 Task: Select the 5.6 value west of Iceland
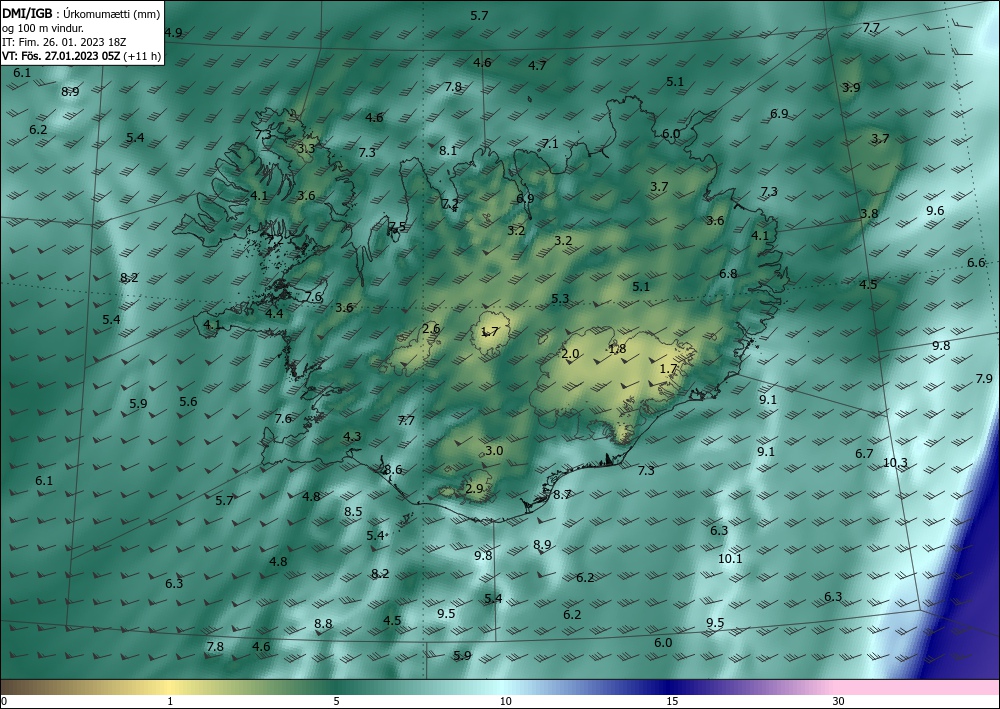point(188,402)
